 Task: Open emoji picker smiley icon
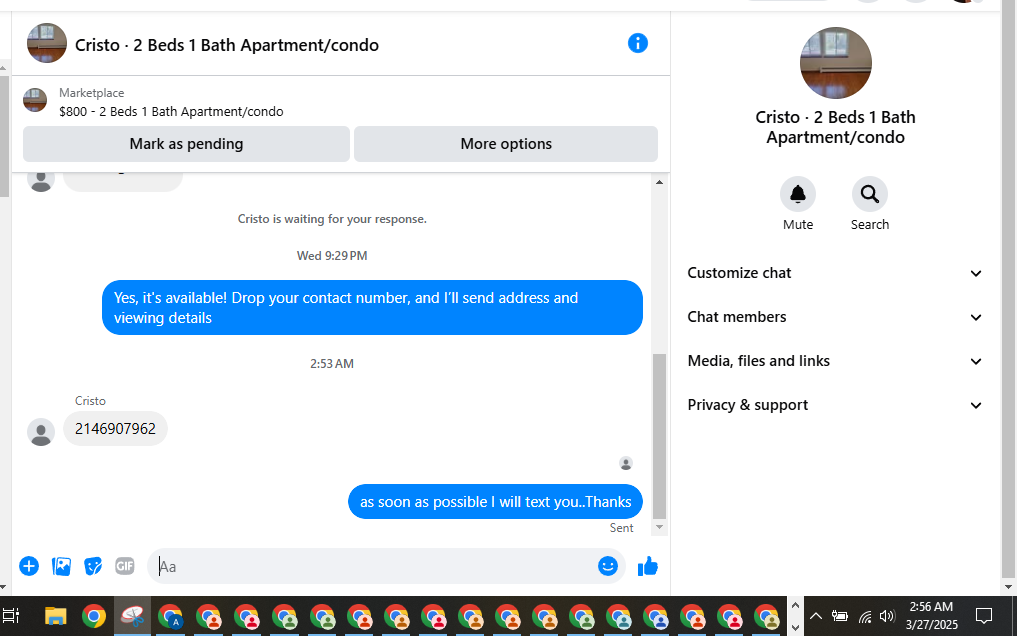pyautogui.click(x=608, y=566)
